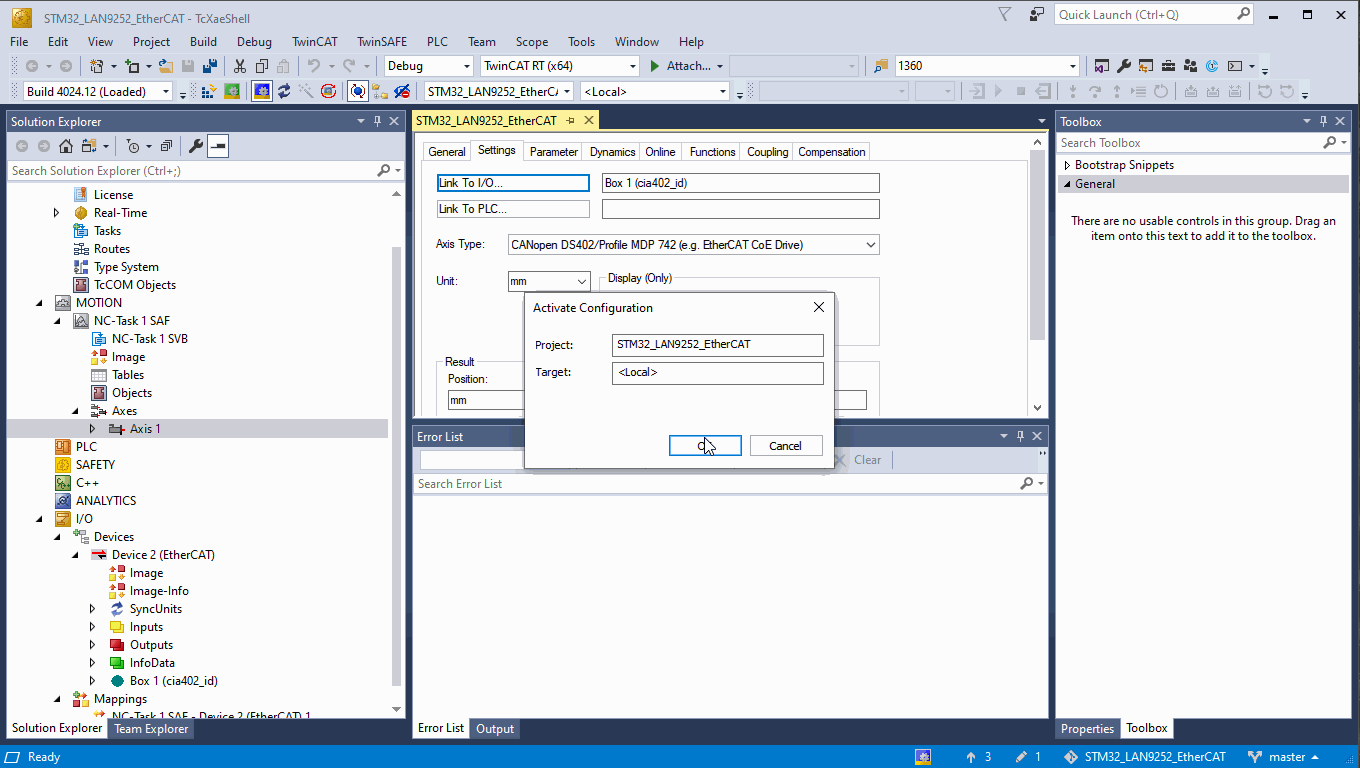1360x768 pixels.
Task: Click the Team Explorer people icon
Action: (1190, 66)
